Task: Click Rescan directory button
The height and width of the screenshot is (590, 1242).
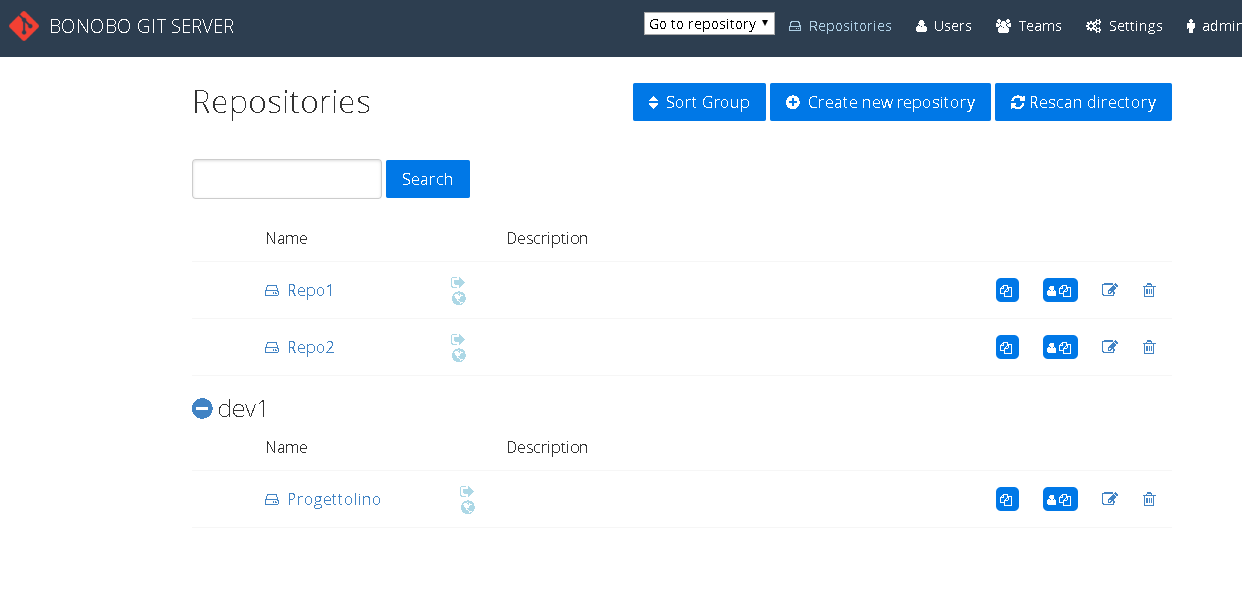Action: click(1083, 102)
